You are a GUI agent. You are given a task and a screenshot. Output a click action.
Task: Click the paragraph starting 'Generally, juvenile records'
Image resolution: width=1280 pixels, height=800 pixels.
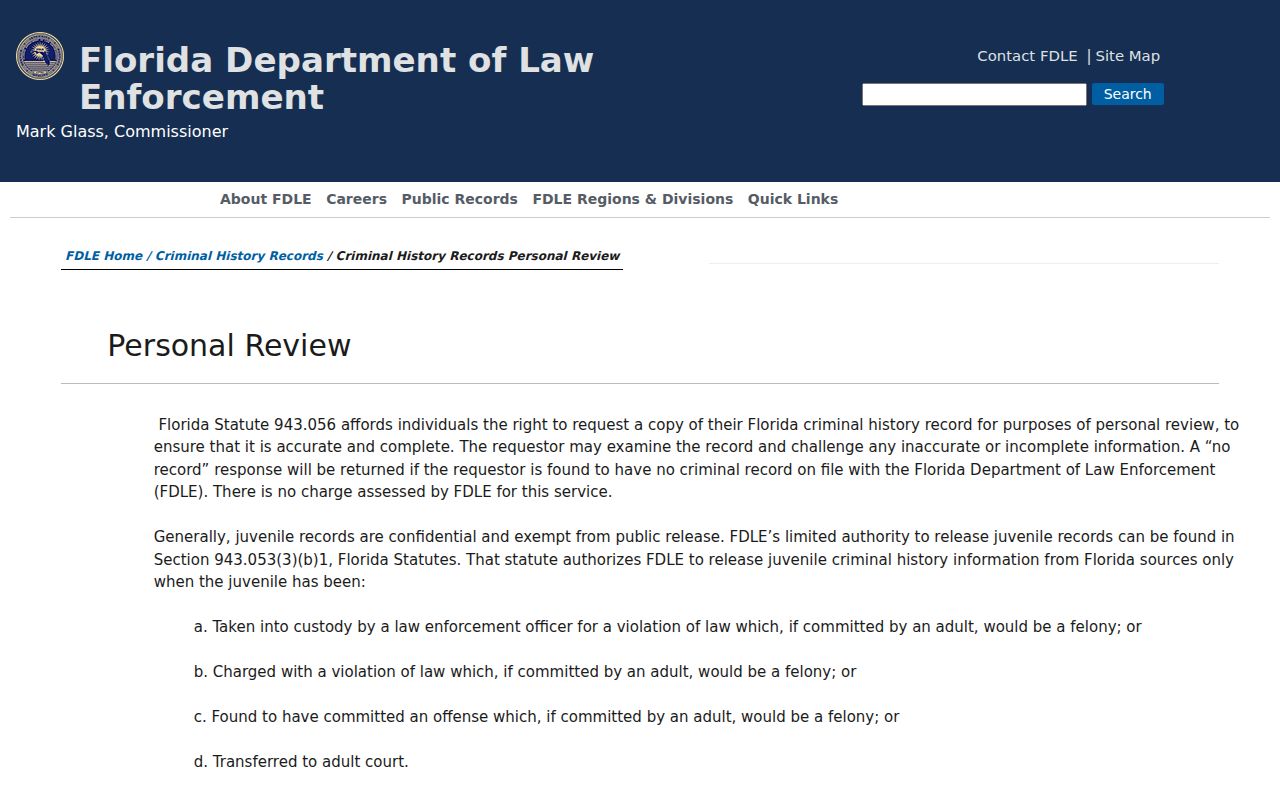coord(694,560)
